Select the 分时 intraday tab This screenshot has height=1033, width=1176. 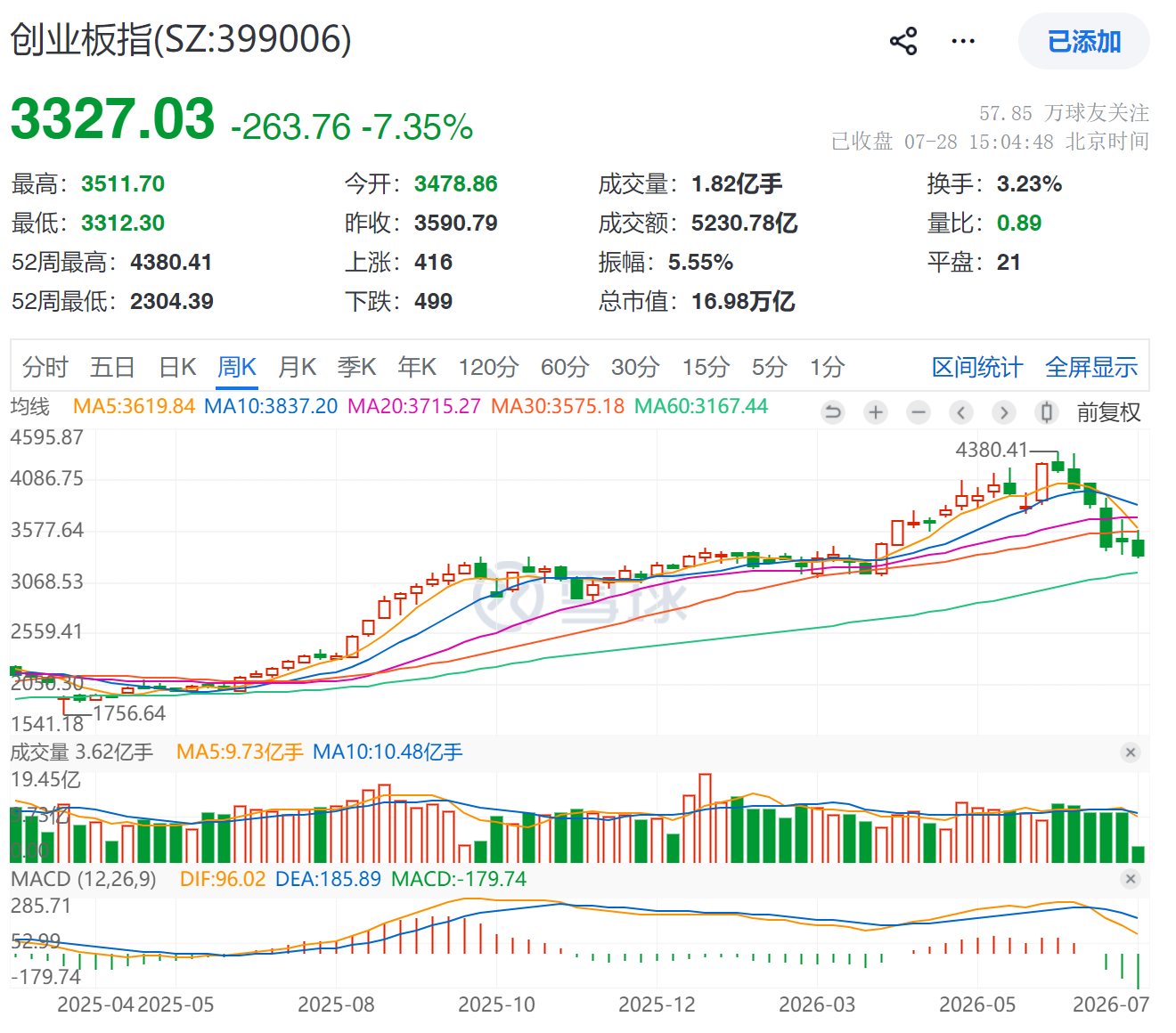click(x=45, y=367)
